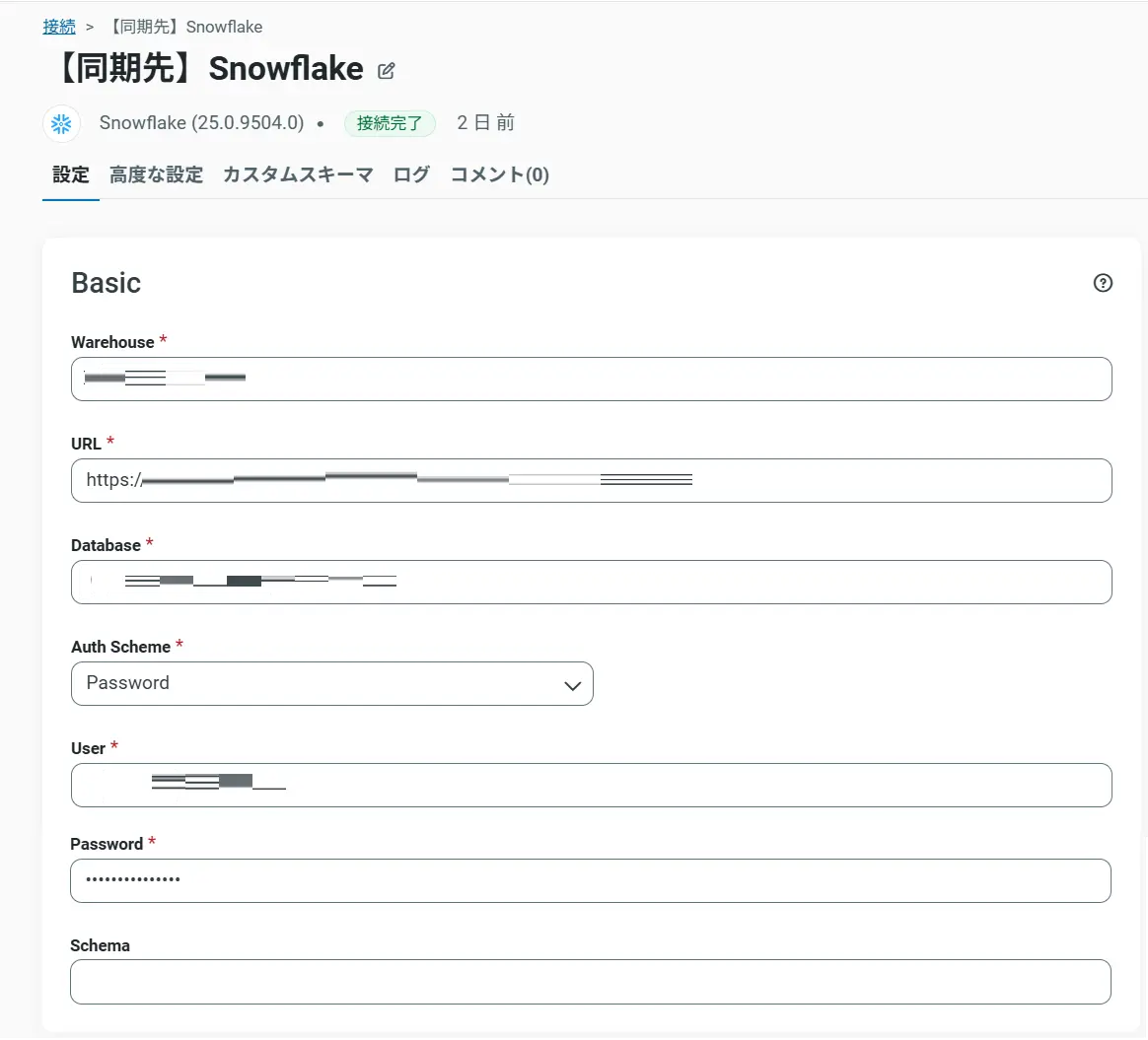Viewport: 1148px width, 1040px height.
Task: Switch to the 設定 tab
Action: (x=71, y=175)
